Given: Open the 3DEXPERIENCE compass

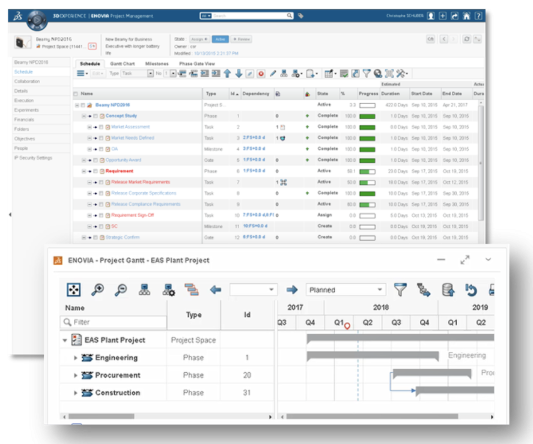Looking at the screenshot, I should (37, 20).
